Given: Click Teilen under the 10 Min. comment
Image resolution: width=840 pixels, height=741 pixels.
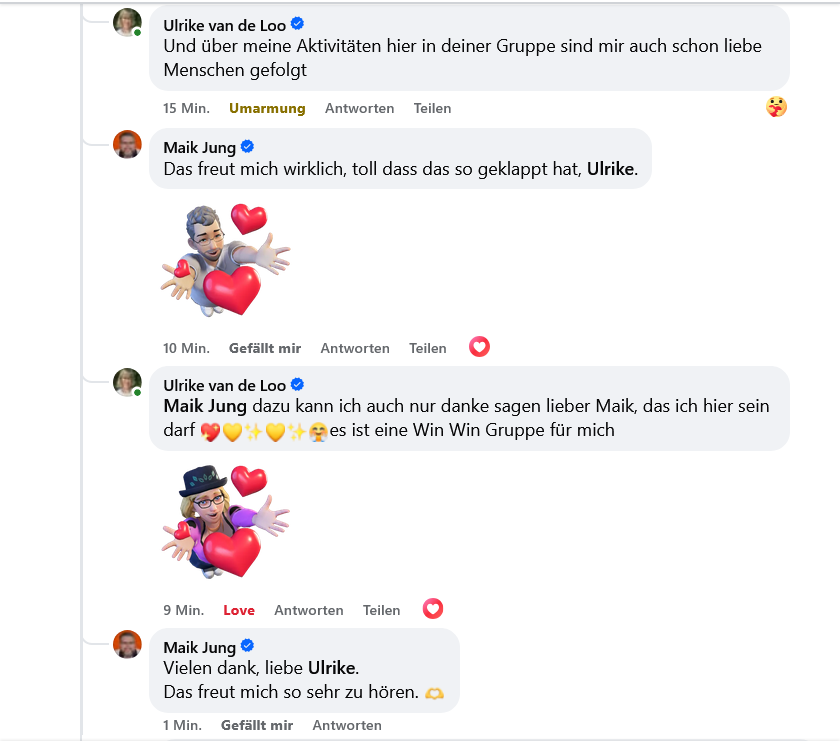Looking at the screenshot, I should 428,348.
